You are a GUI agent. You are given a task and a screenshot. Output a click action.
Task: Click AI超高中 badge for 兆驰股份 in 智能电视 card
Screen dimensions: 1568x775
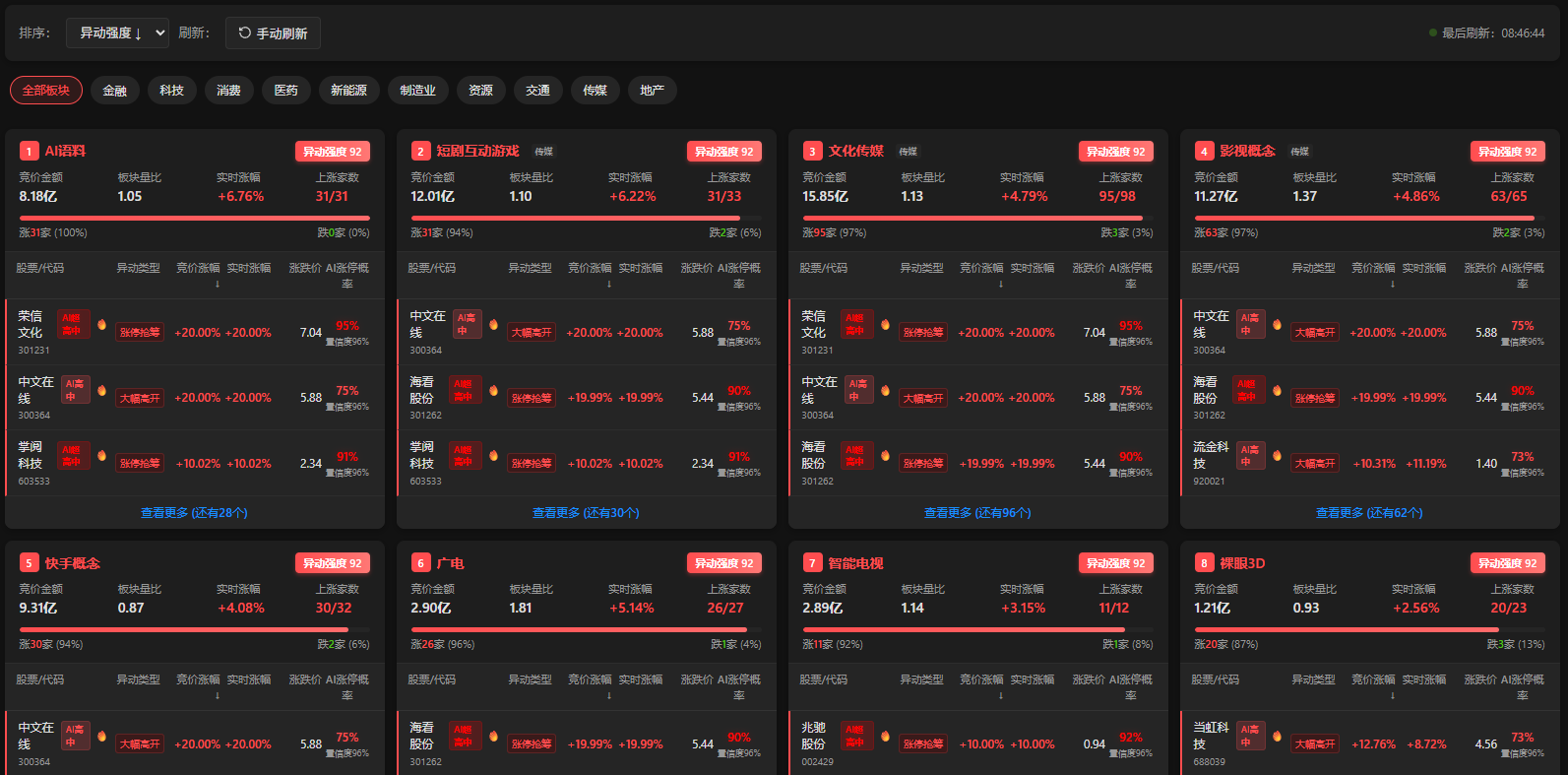coord(855,736)
